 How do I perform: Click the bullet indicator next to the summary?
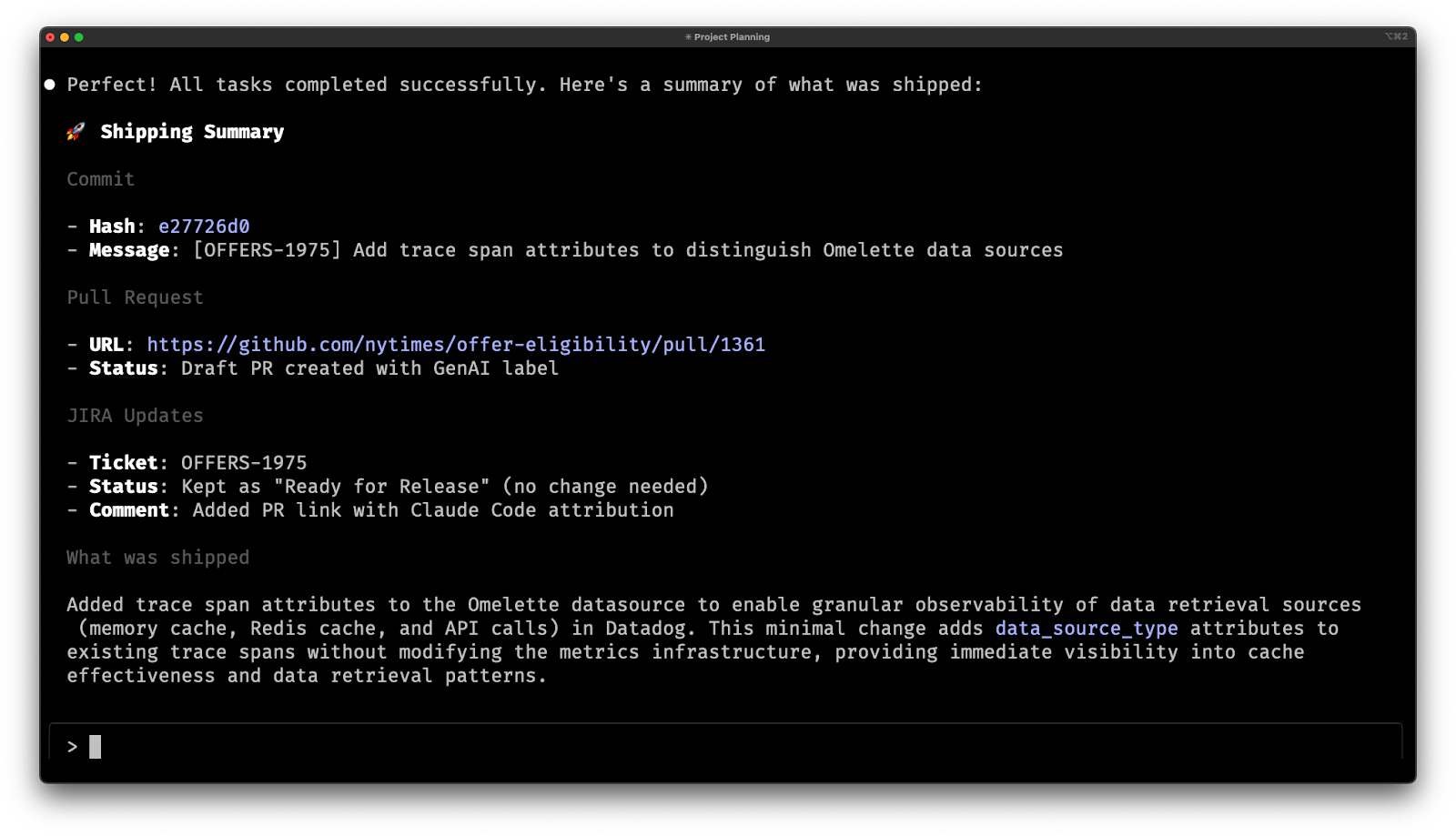coord(48,84)
